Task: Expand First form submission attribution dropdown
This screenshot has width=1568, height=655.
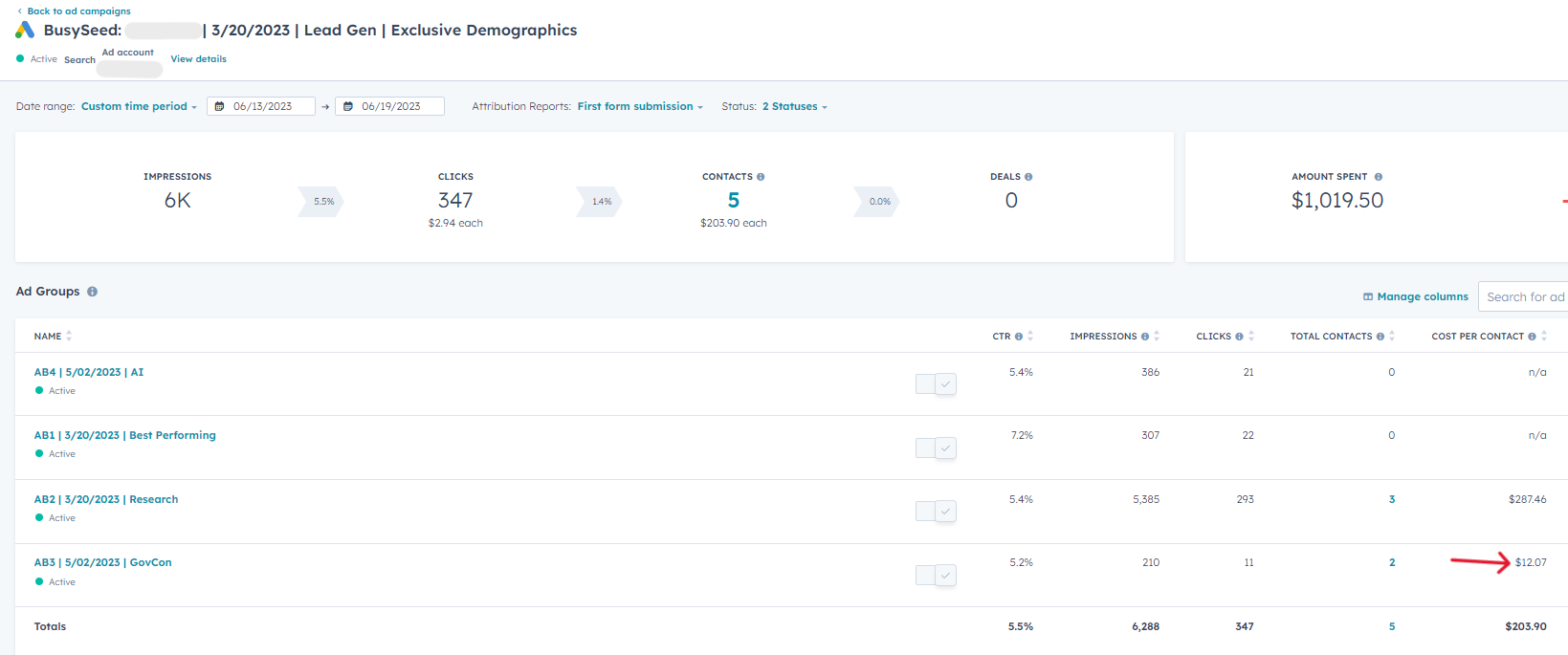Action: [639, 107]
